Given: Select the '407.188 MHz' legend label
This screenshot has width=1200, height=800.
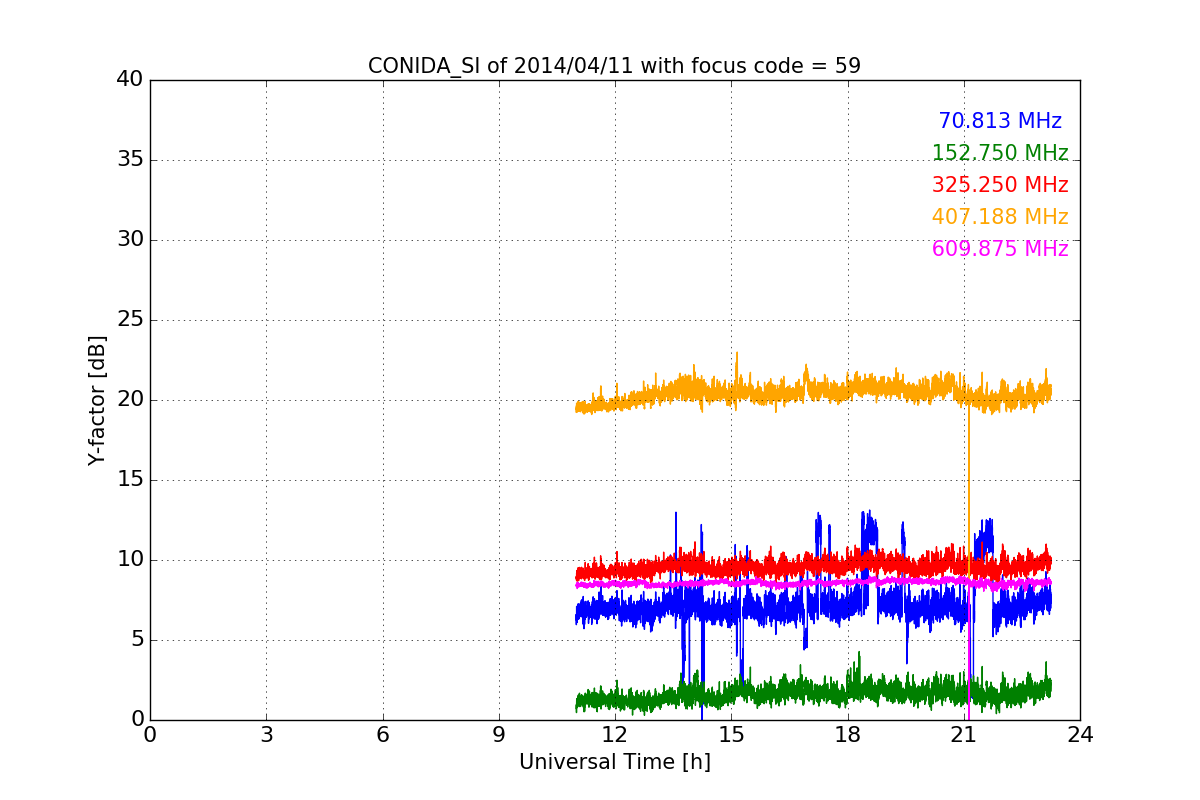Looking at the screenshot, I should (1000, 217).
